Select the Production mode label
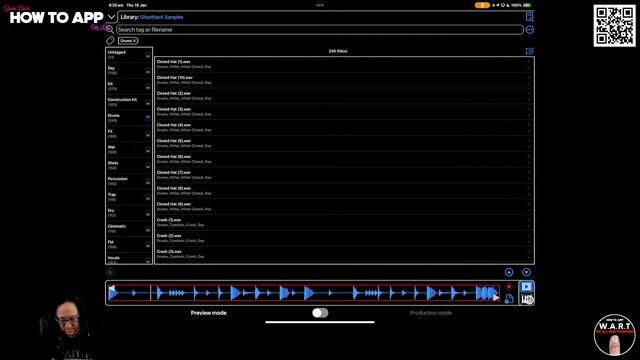The width and height of the screenshot is (640, 360). 431,313
